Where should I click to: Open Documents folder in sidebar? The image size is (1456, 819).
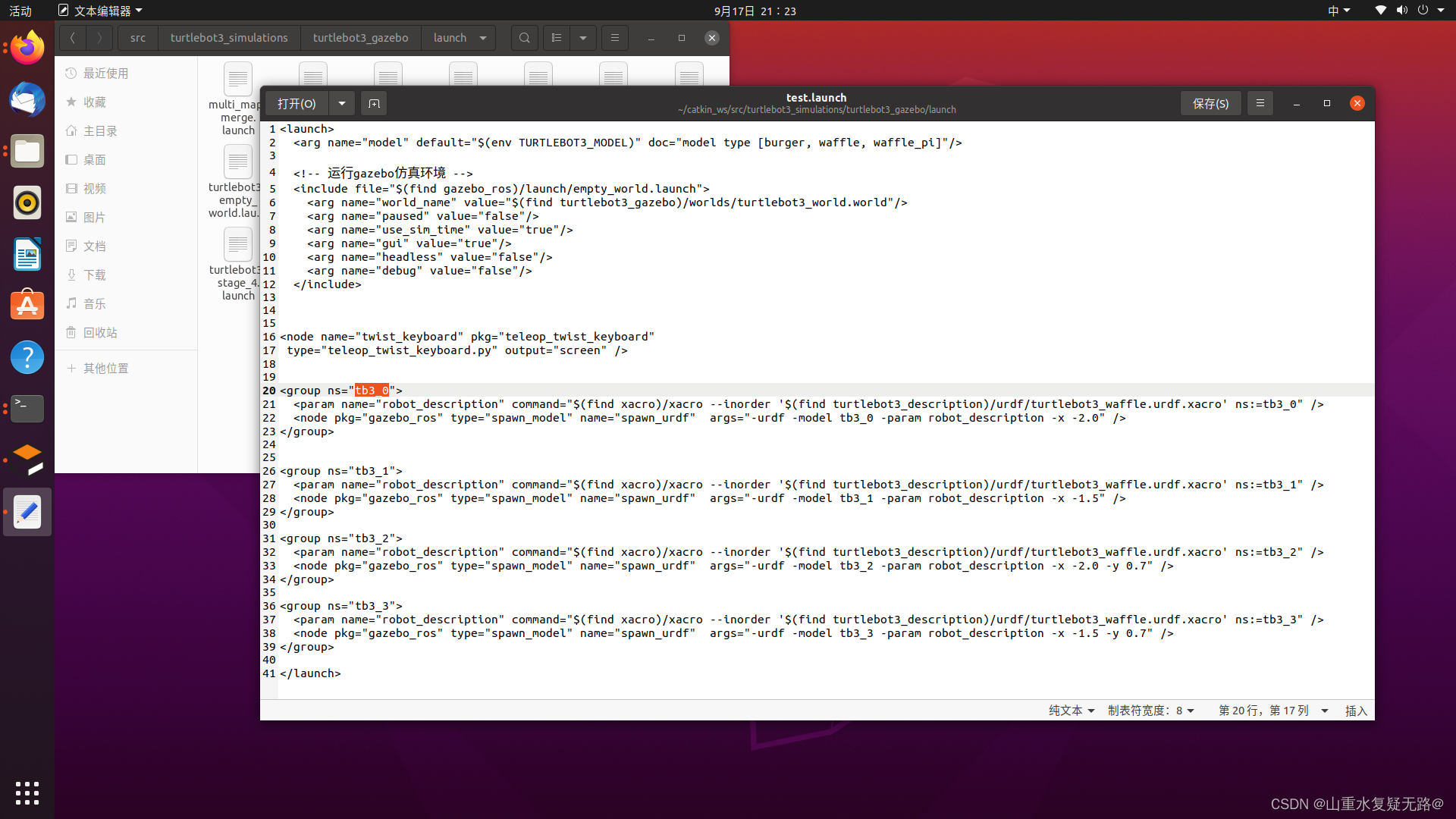point(126,246)
